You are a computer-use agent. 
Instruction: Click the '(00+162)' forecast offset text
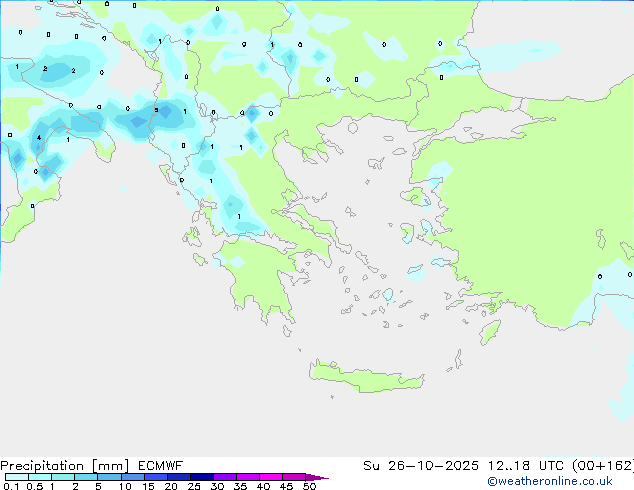click(603, 466)
